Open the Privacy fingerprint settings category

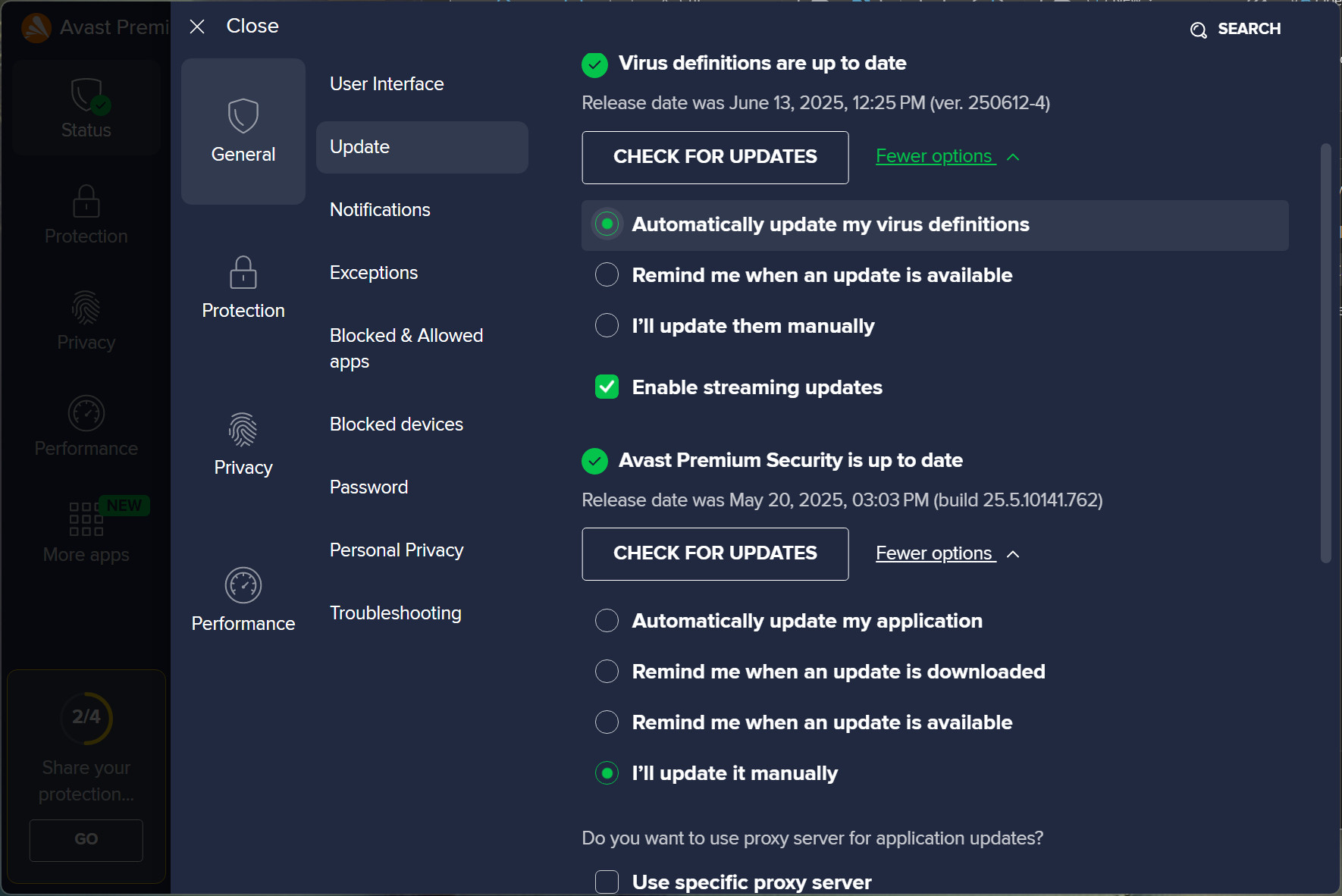click(x=243, y=445)
